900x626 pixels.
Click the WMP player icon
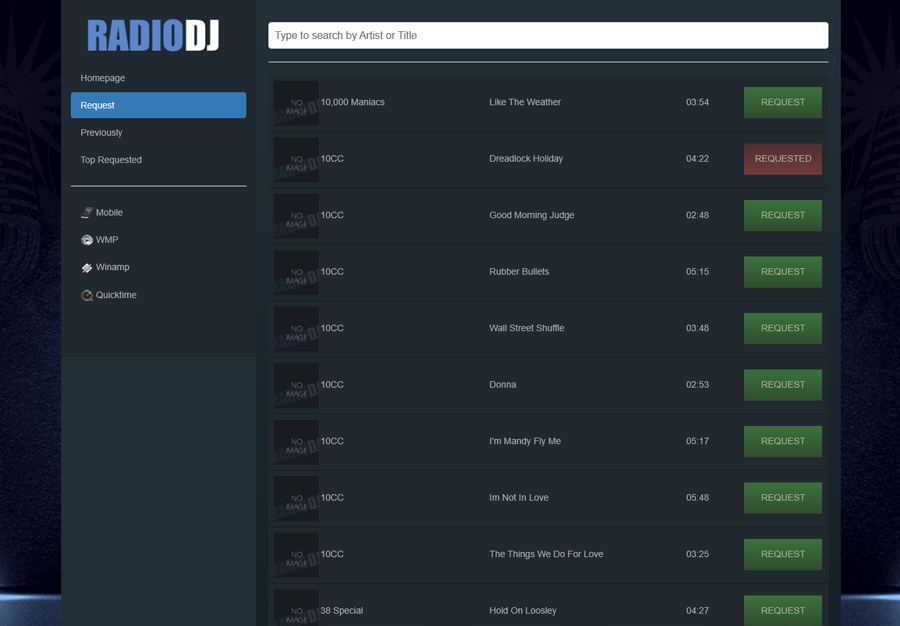pyautogui.click(x=87, y=240)
